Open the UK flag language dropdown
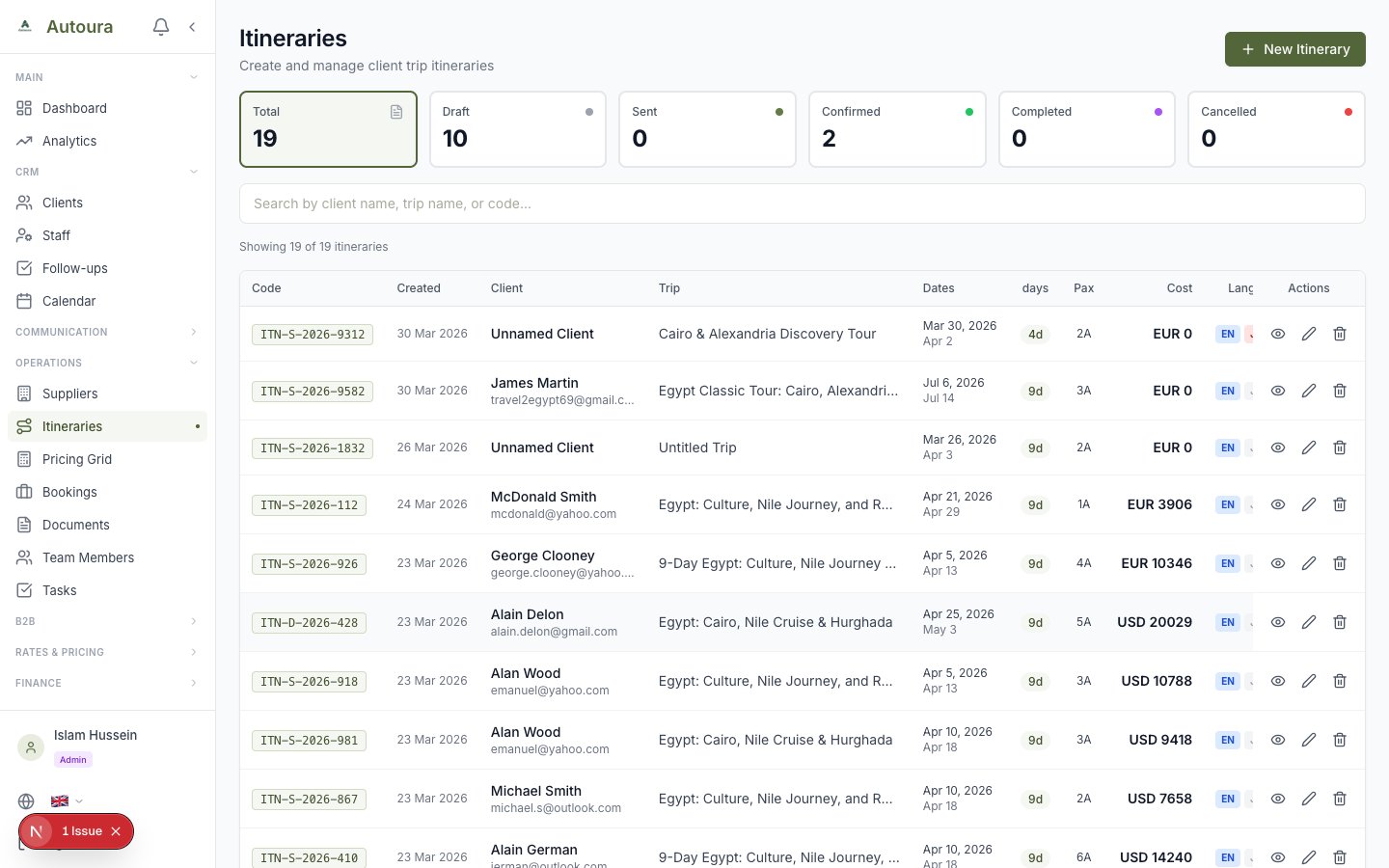1389x868 pixels. 67,800
